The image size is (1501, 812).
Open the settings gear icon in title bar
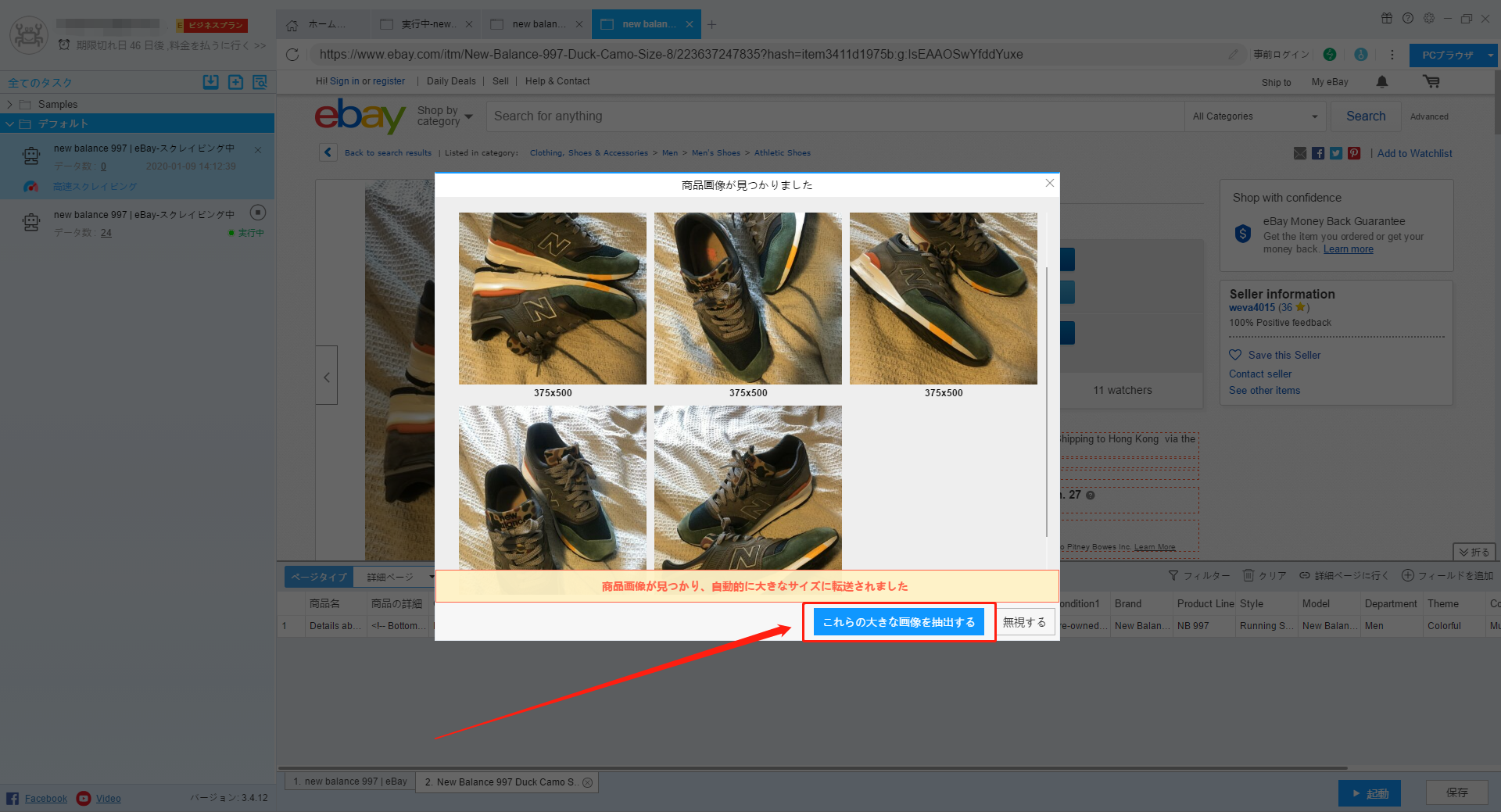click(x=1429, y=18)
